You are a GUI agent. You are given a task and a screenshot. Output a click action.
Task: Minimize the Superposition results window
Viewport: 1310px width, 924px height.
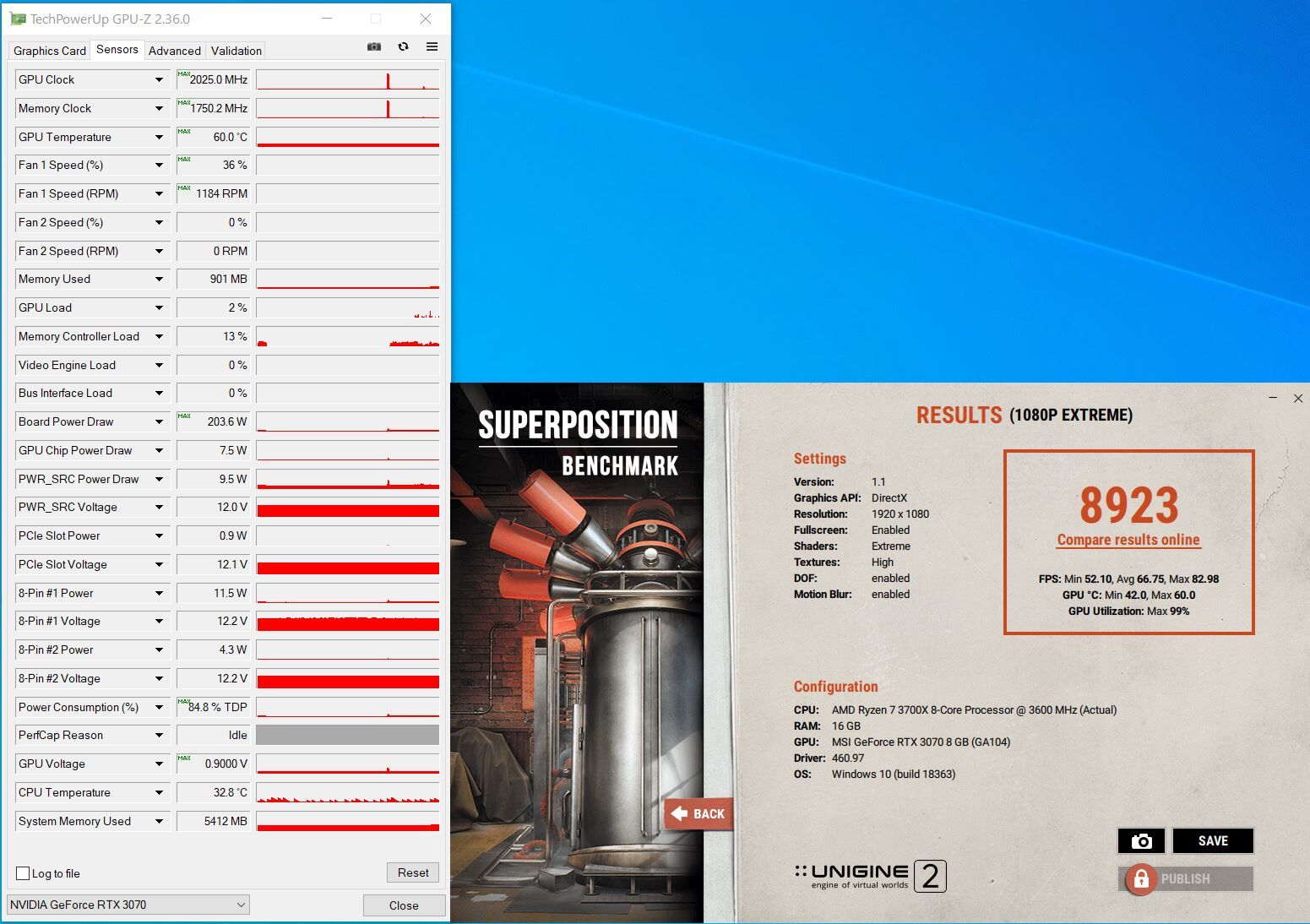coord(1273,398)
